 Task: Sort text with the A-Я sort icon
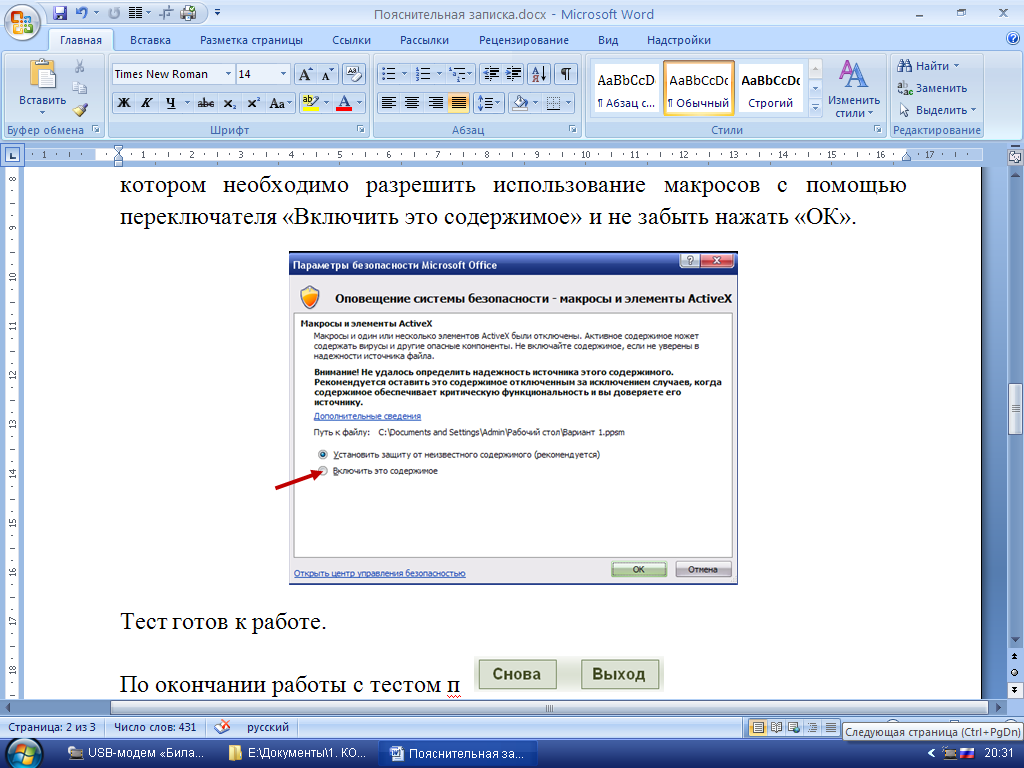click(539, 74)
